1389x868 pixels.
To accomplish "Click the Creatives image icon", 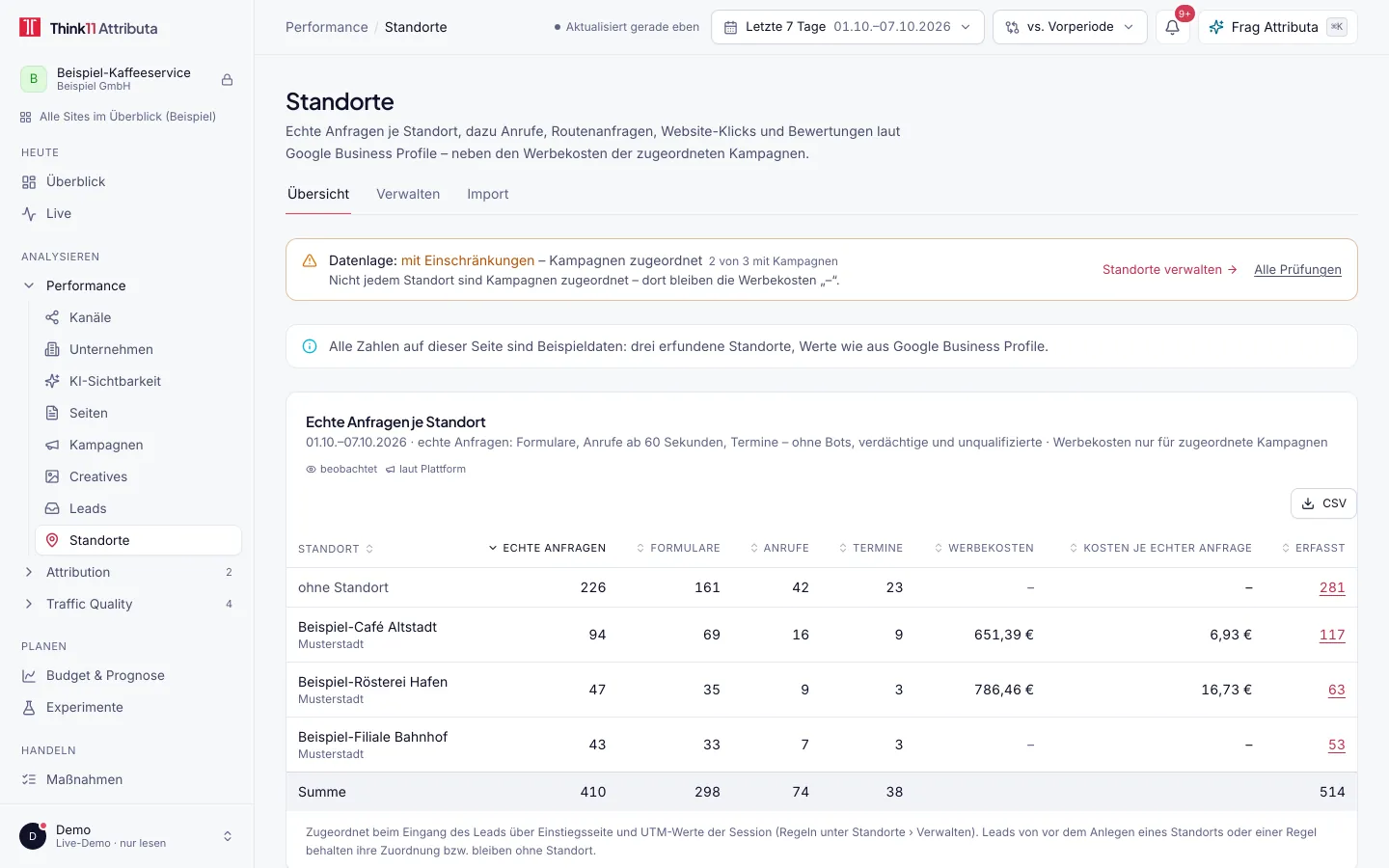I will click(x=52, y=476).
